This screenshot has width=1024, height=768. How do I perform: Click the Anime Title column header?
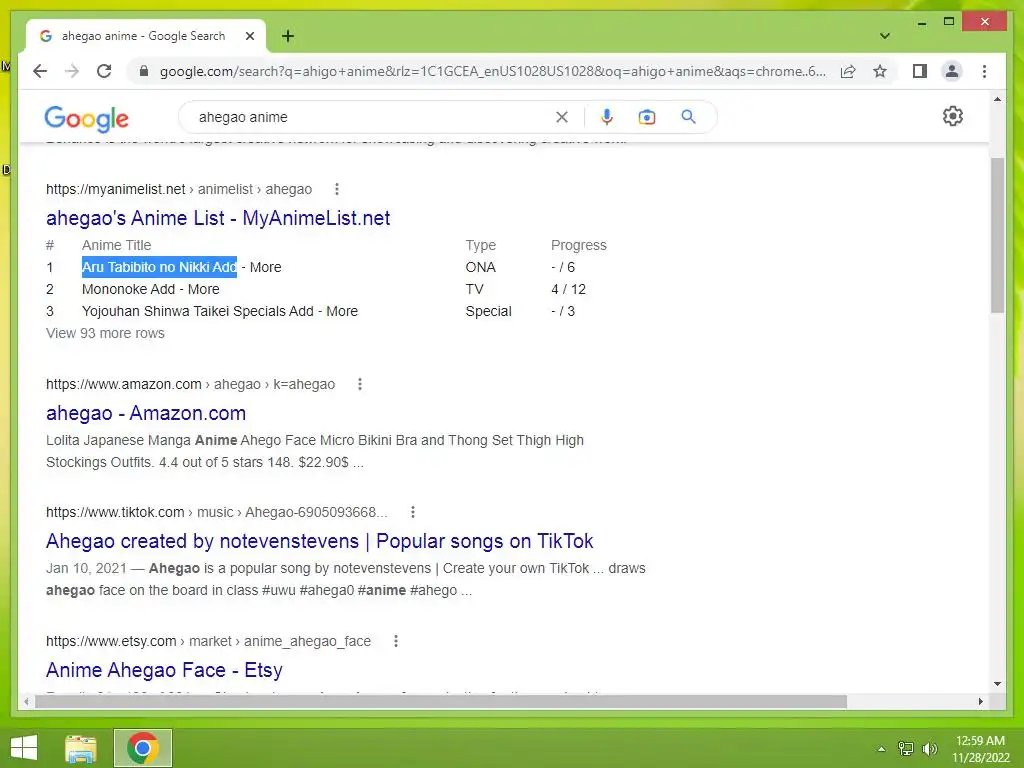pyautogui.click(x=116, y=245)
